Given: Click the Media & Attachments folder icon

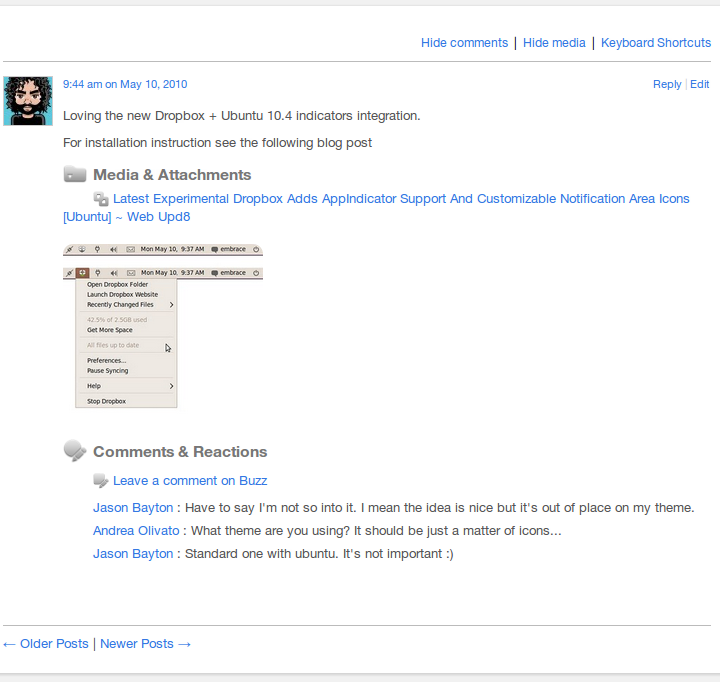Looking at the screenshot, I should pyautogui.click(x=75, y=174).
